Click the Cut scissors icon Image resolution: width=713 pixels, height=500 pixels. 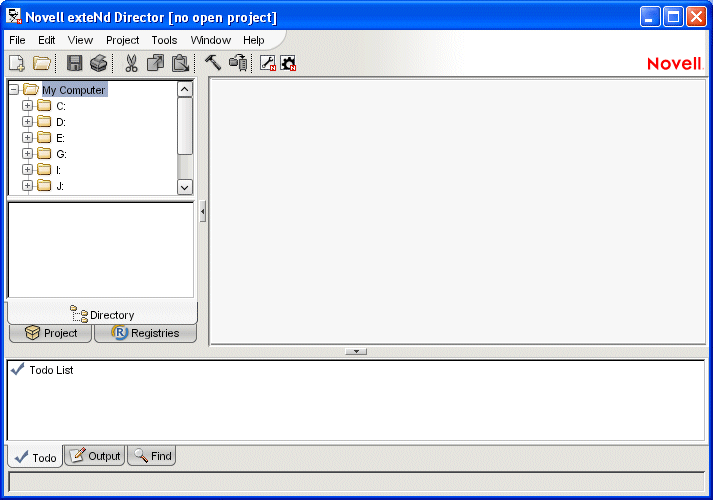coord(131,63)
